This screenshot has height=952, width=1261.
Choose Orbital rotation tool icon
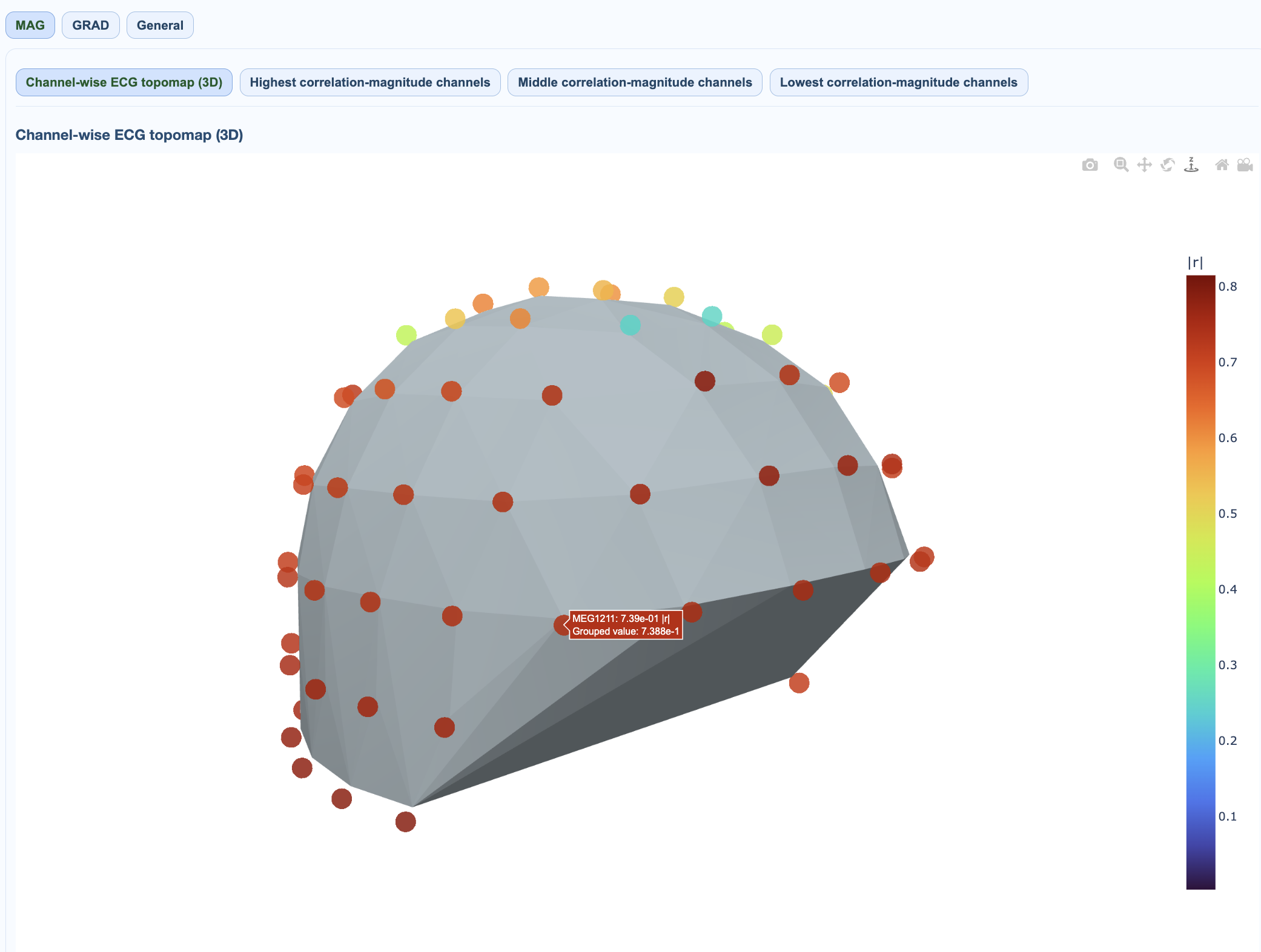pos(1168,165)
